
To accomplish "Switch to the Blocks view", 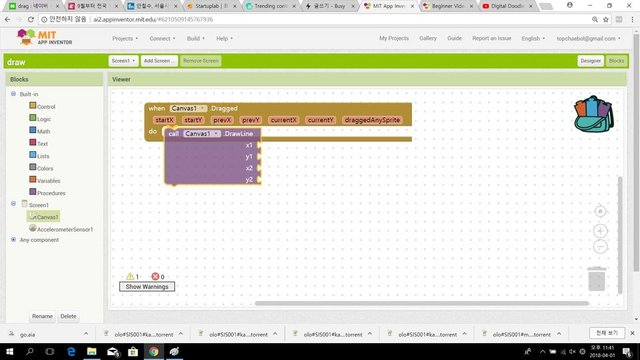I will pos(616,61).
